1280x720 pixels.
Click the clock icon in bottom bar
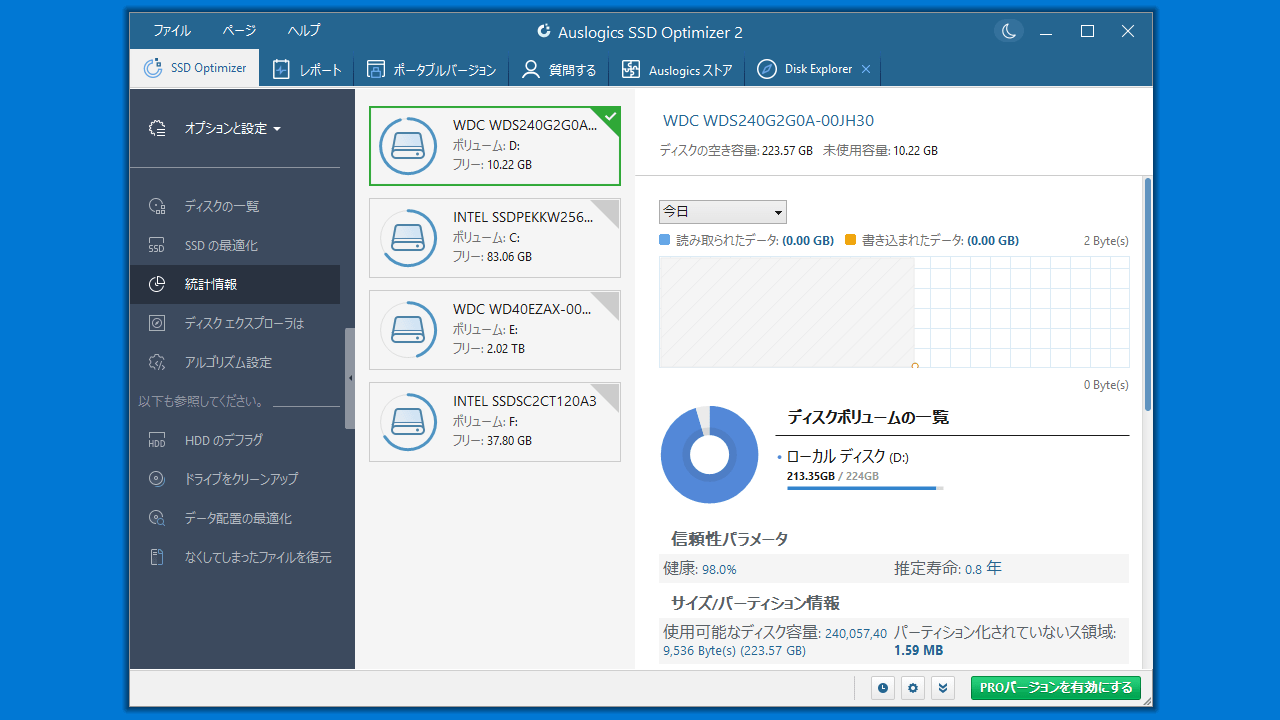click(x=882, y=688)
